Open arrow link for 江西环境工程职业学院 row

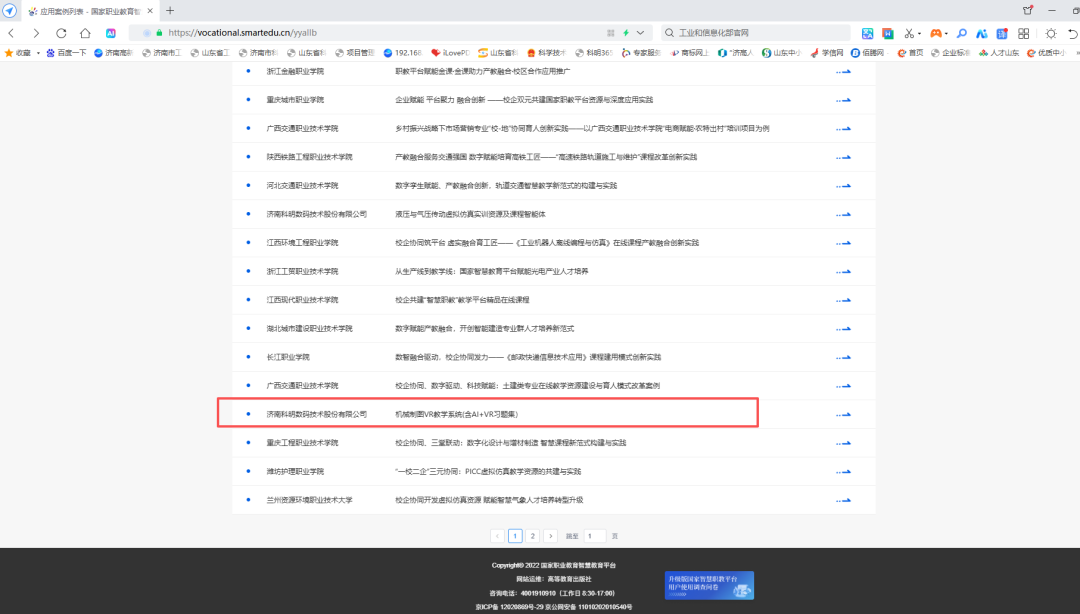844,243
